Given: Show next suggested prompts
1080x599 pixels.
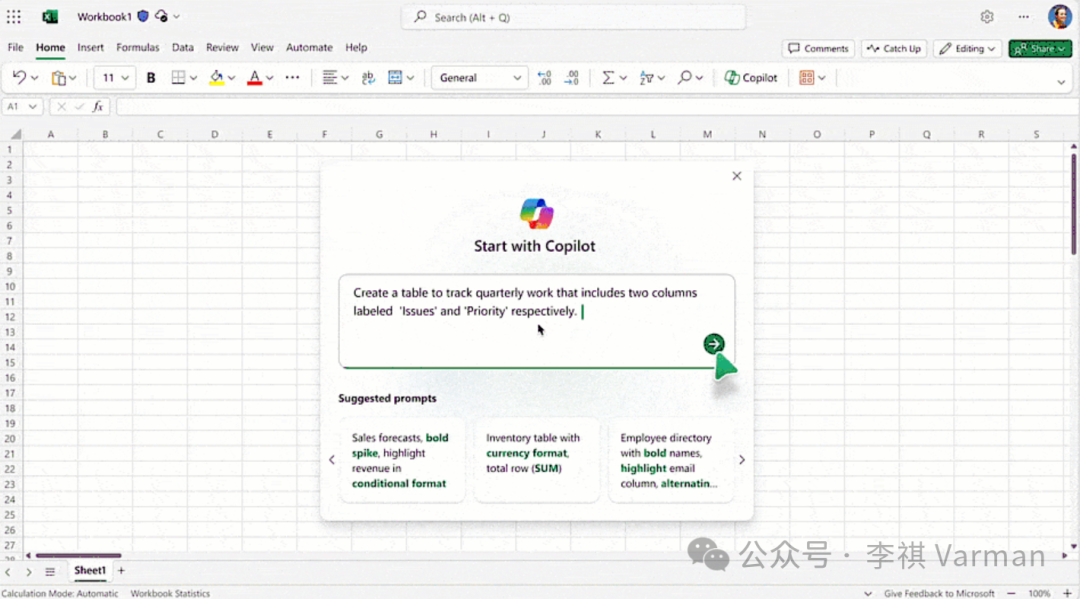Looking at the screenshot, I should tap(742, 459).
